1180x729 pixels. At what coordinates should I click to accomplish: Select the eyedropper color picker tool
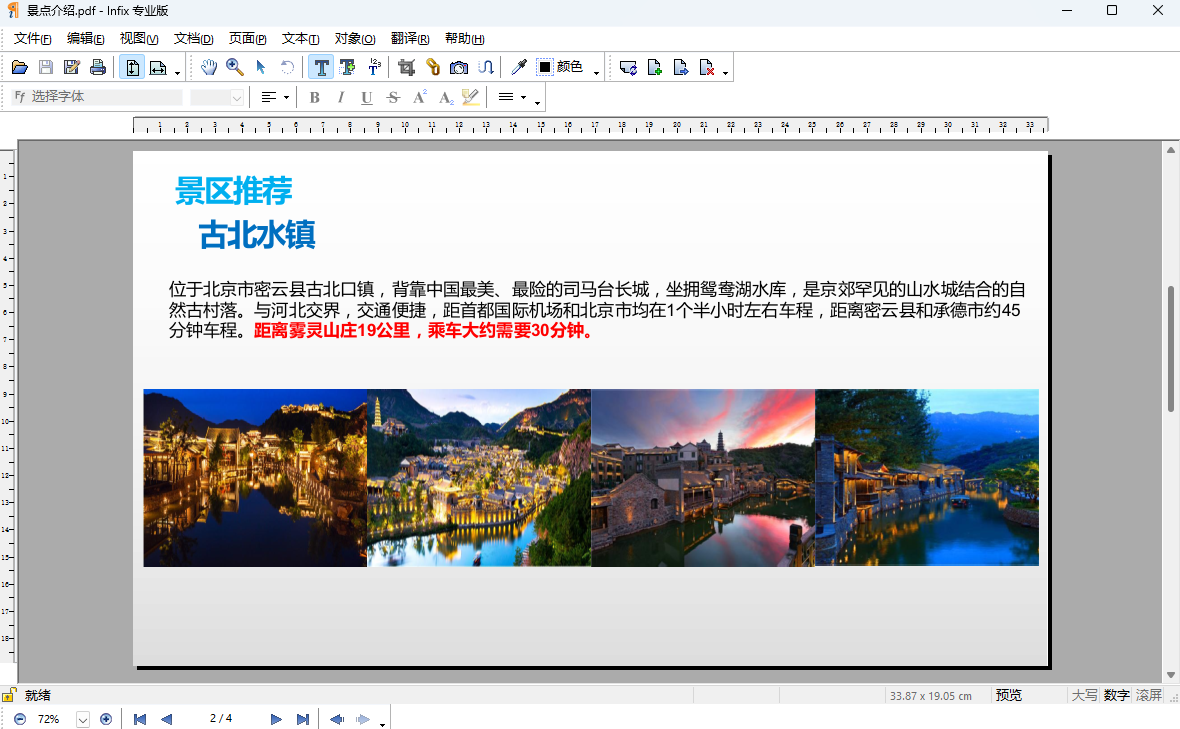pos(519,67)
